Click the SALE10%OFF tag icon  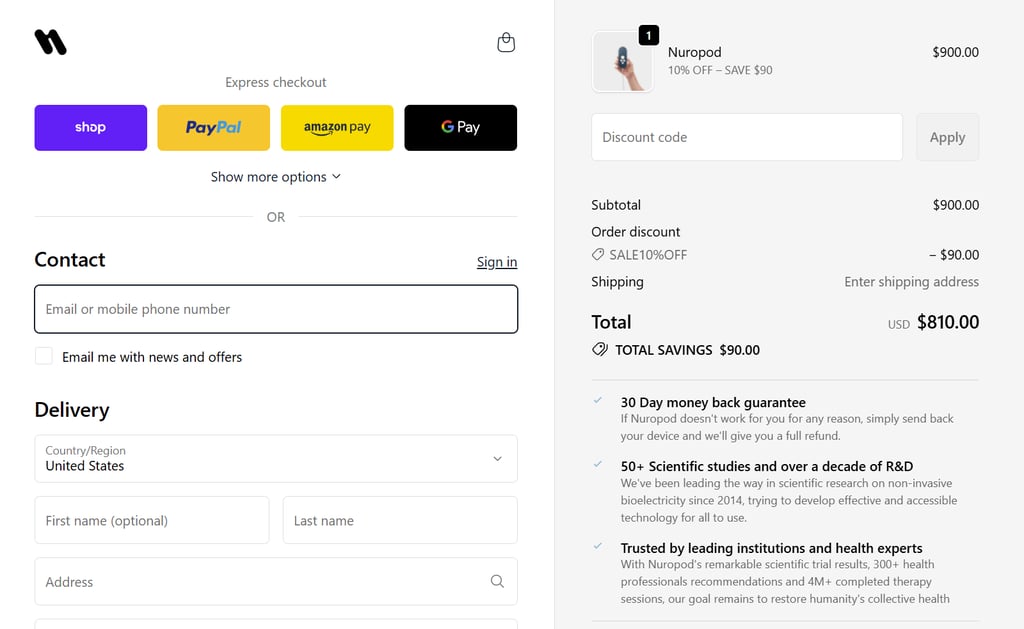click(598, 255)
